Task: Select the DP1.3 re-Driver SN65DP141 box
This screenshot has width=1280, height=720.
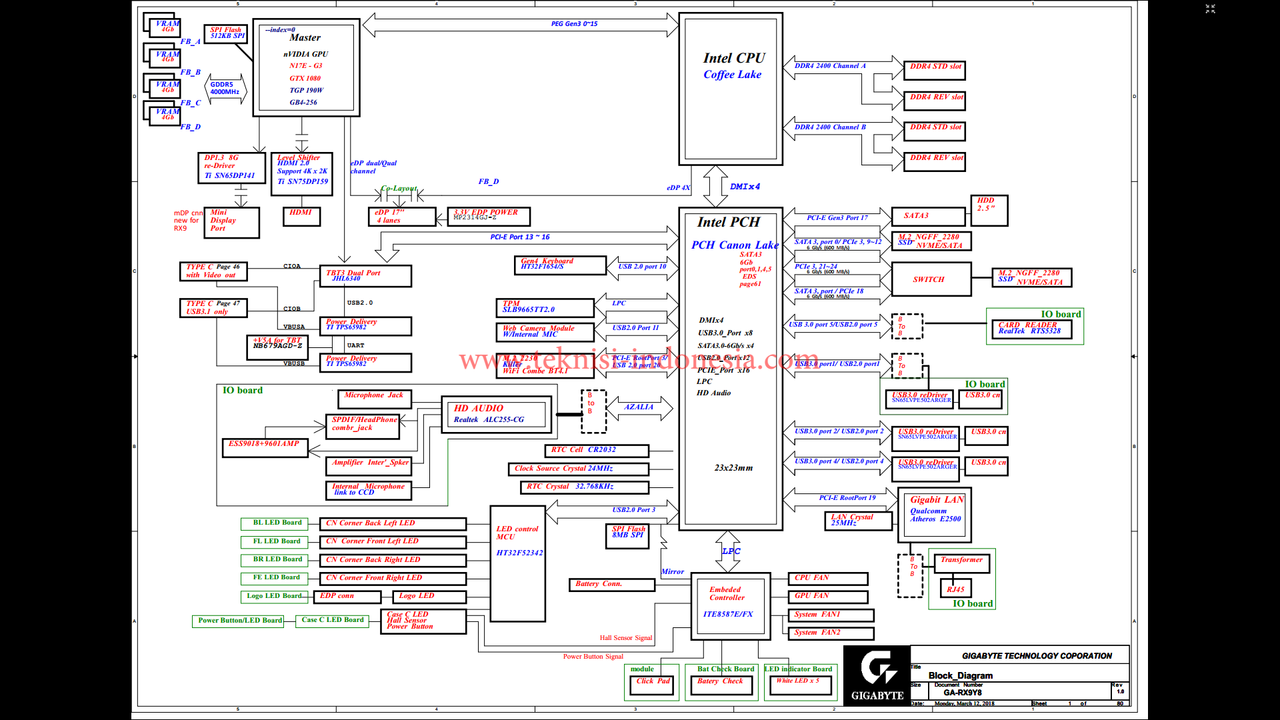Action: (x=232, y=168)
